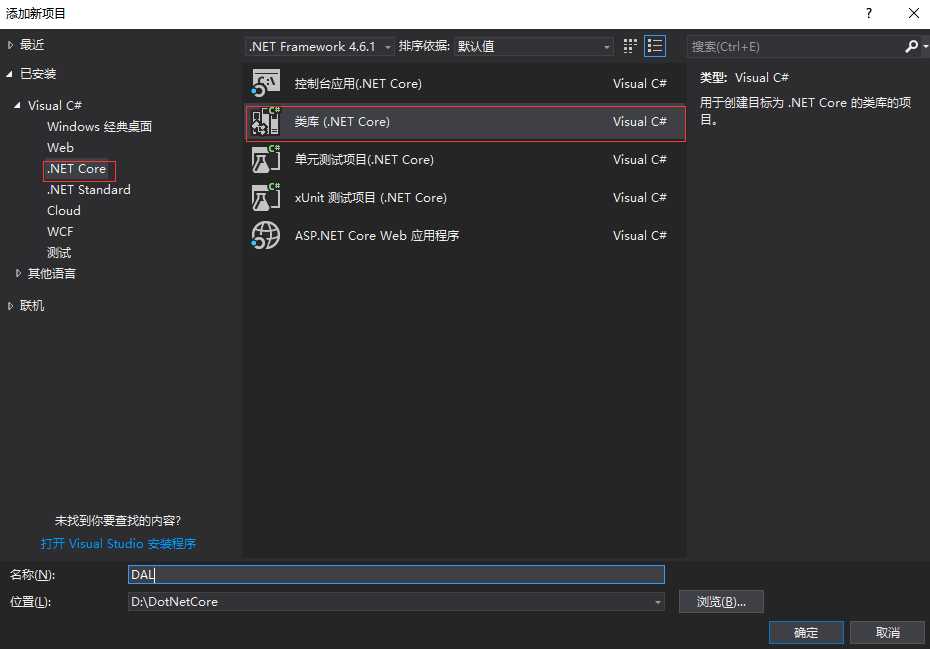This screenshot has width=930, height=649.
Task: Select 控制台应用(.NET Core) template text
Action: (x=358, y=84)
